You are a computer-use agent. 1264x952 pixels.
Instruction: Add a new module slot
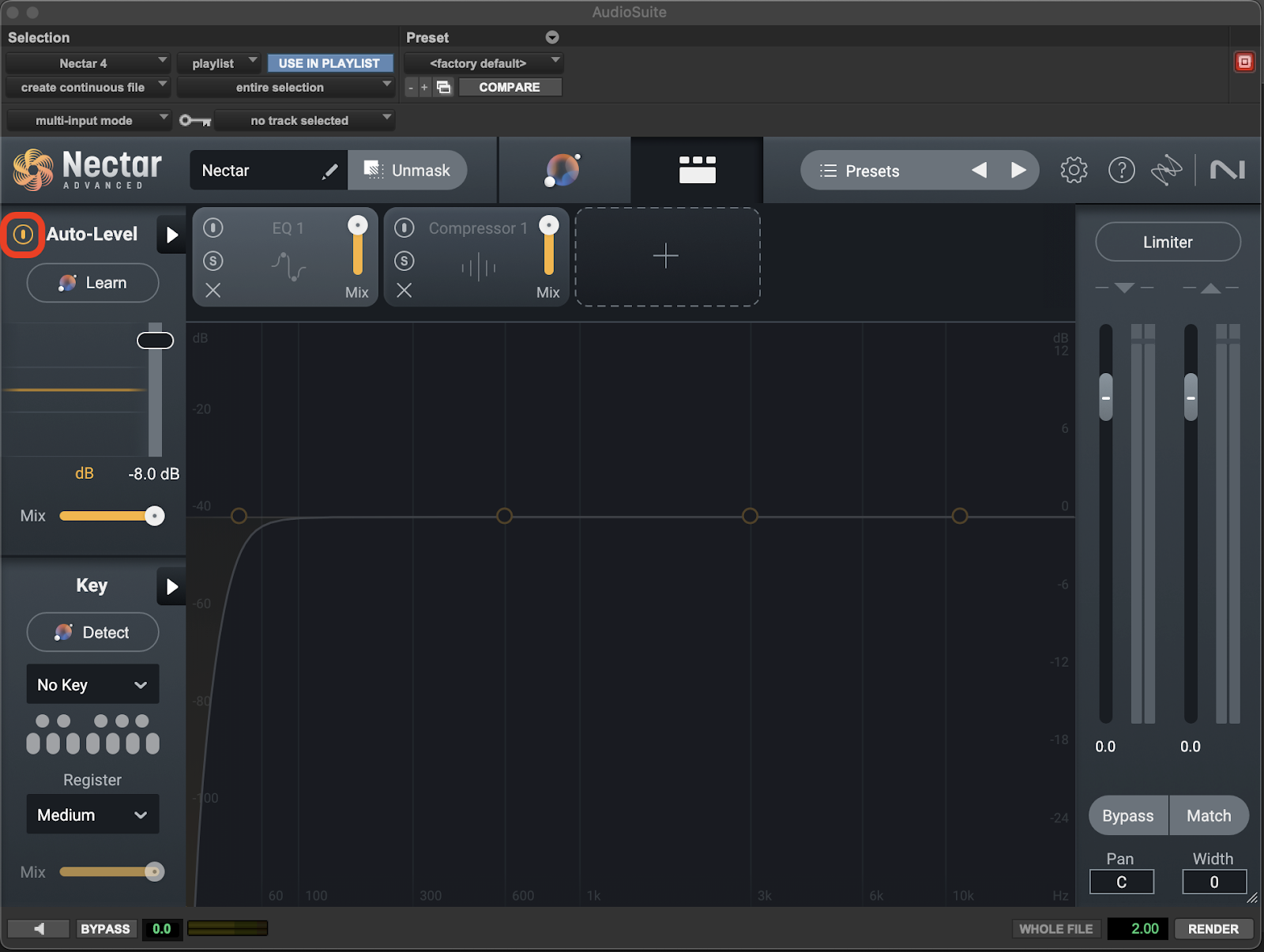[667, 256]
